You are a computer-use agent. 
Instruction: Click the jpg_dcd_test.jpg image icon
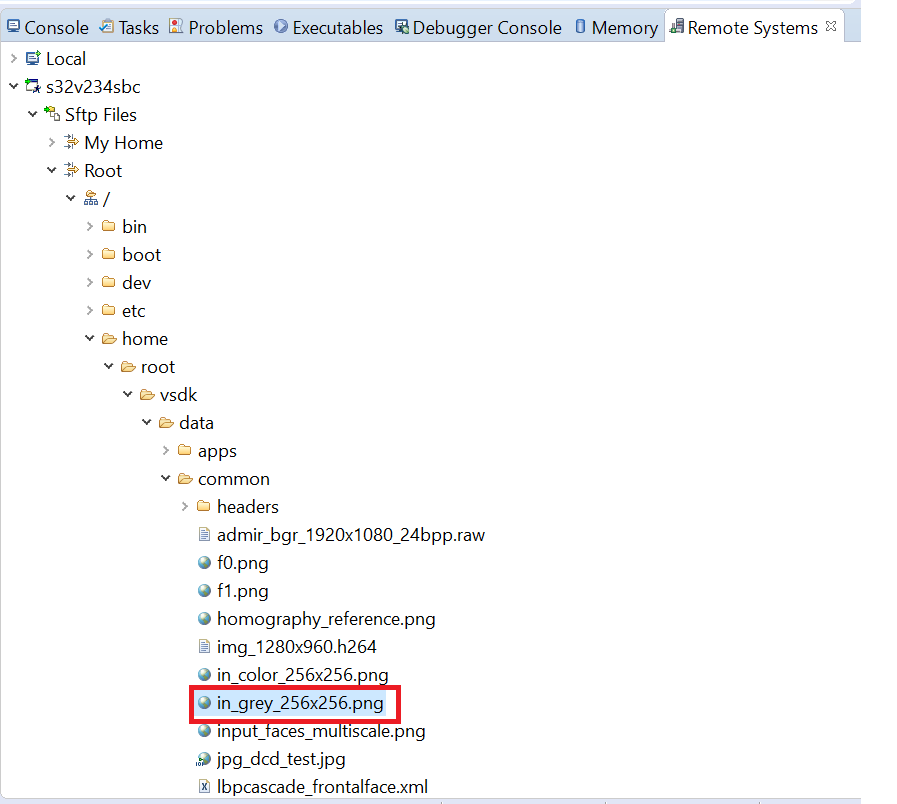[x=204, y=759]
